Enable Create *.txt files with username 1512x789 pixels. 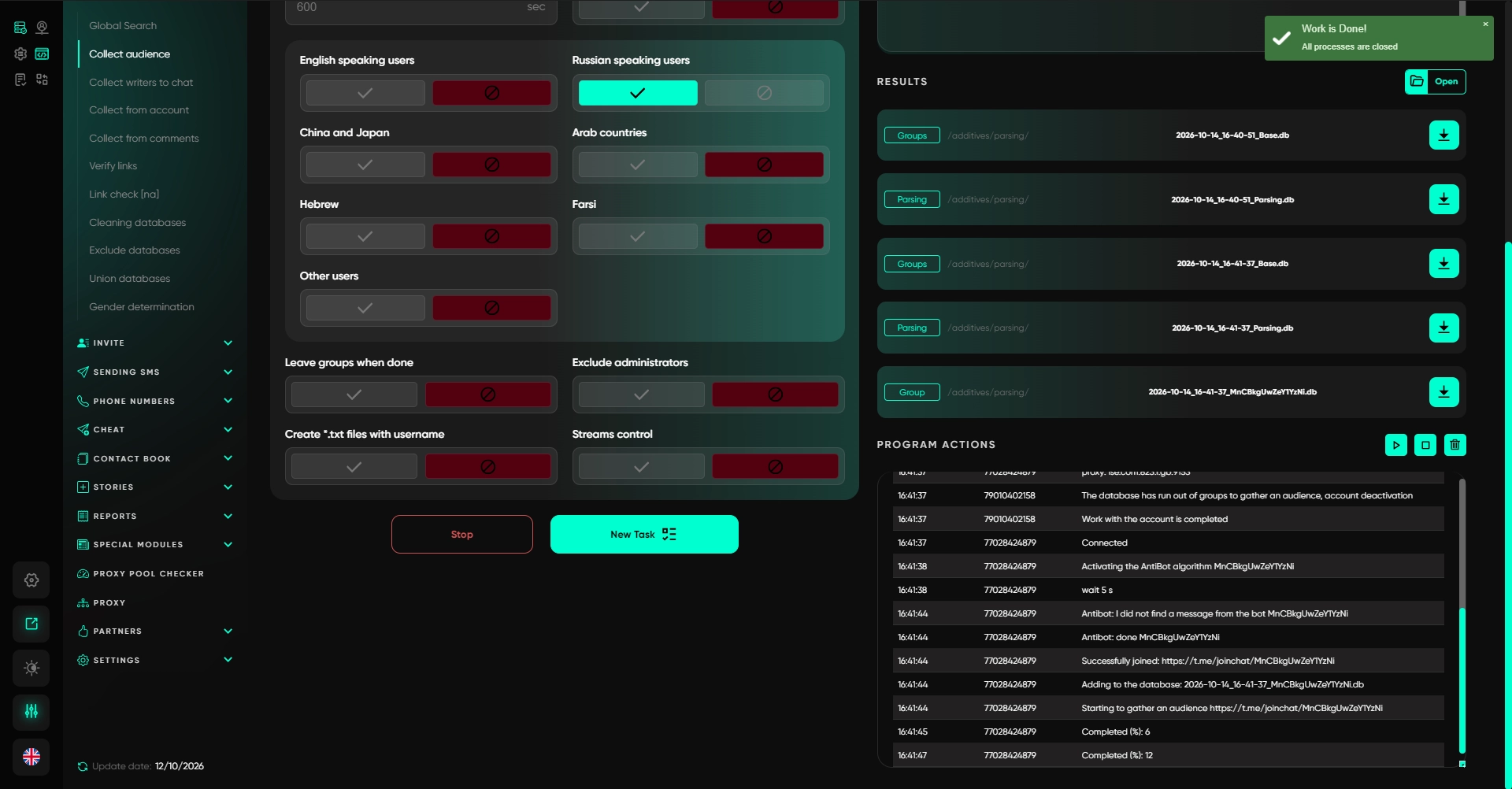pos(354,467)
